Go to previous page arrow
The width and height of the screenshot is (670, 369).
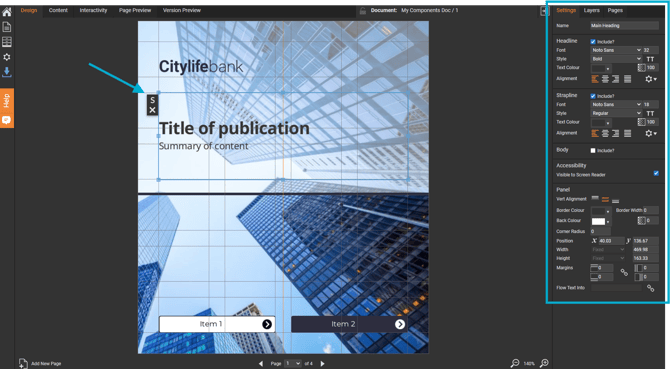pyautogui.click(x=261, y=363)
